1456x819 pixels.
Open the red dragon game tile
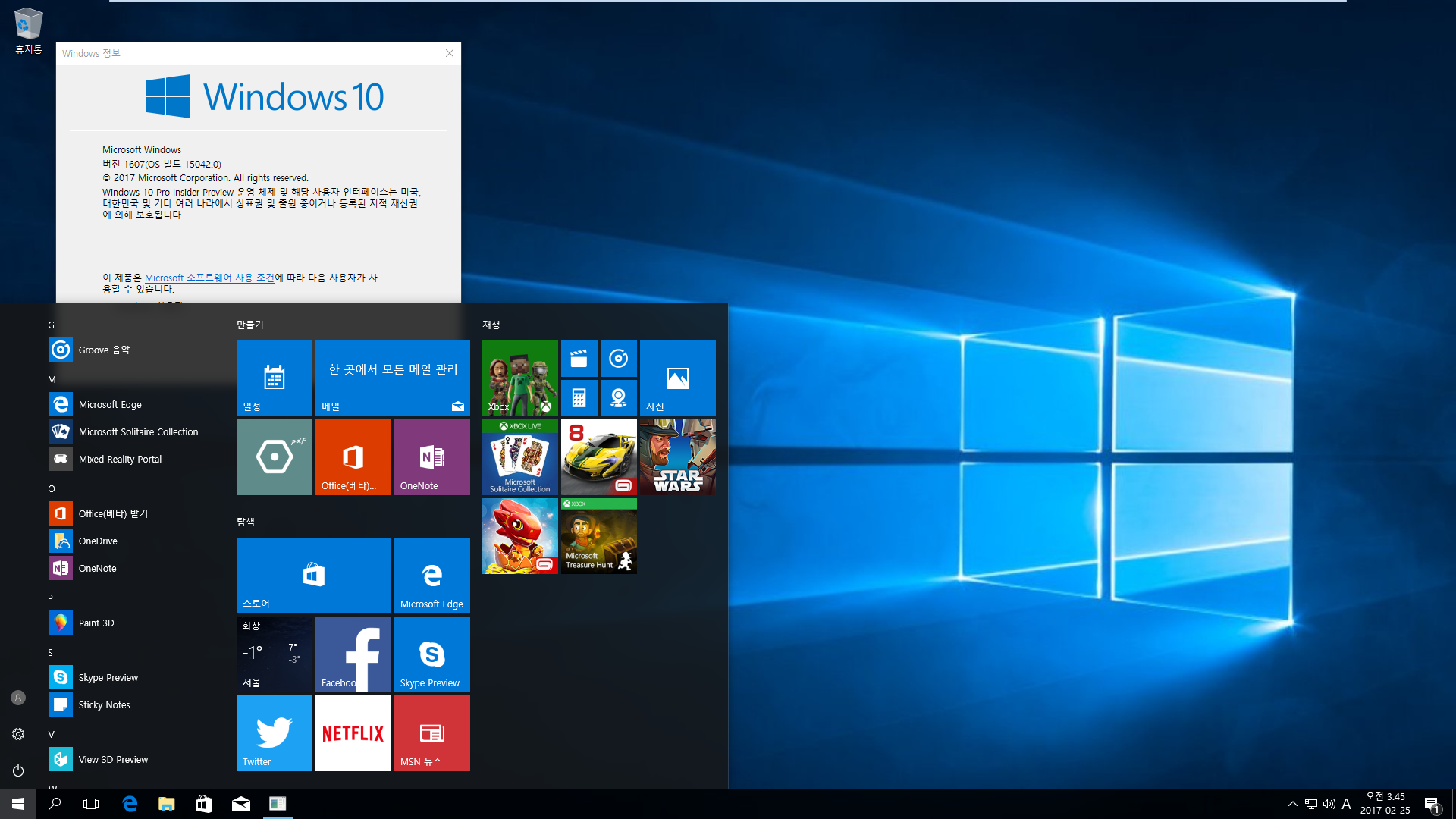tap(520, 536)
